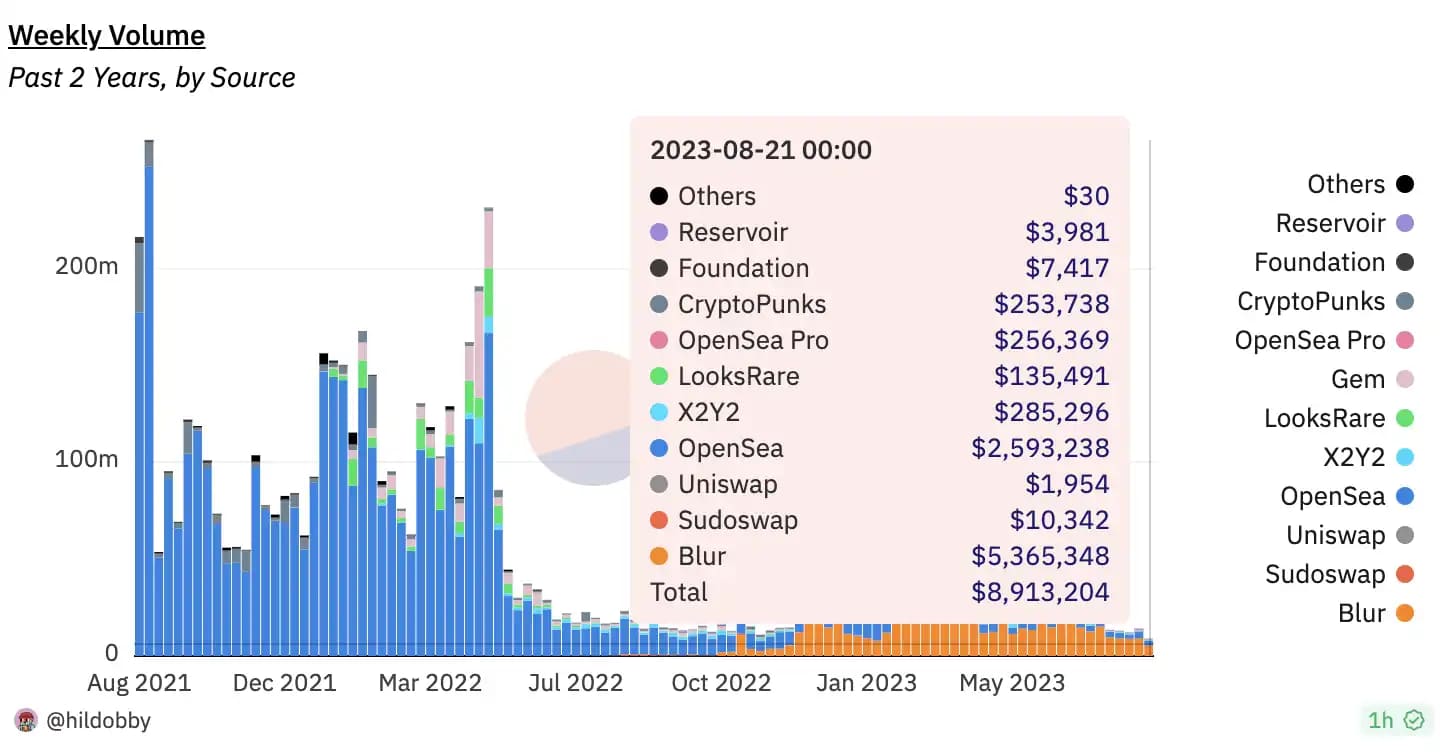Click the blue OpenSea legend dot
Viewport: 1450px width, 752px height.
pos(1405,496)
